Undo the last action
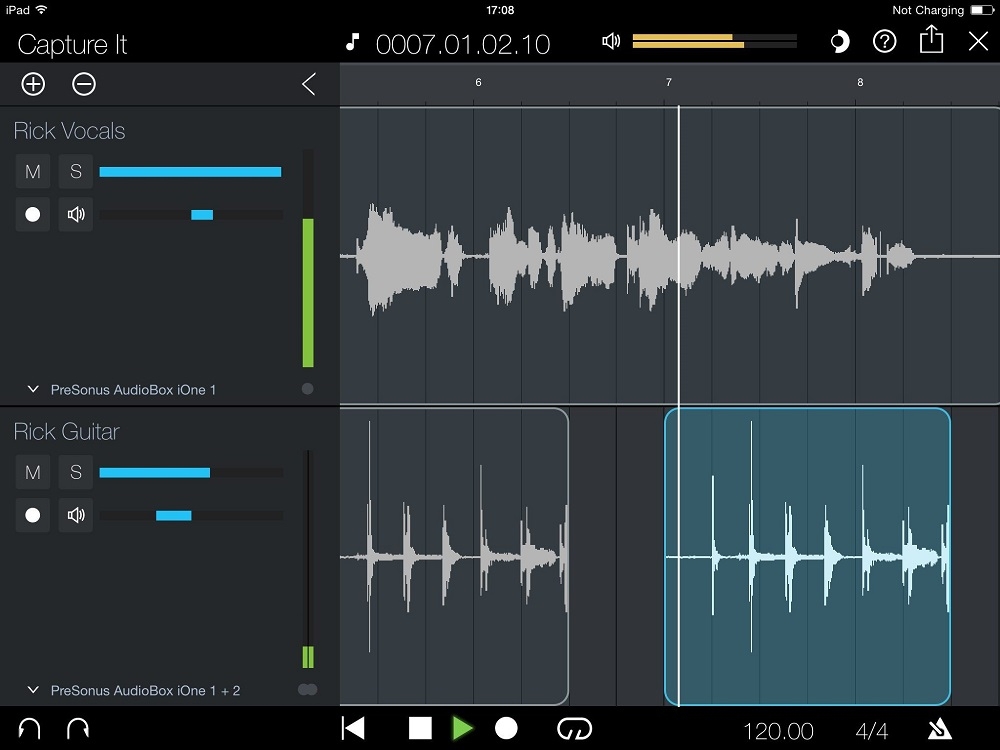 29,728
